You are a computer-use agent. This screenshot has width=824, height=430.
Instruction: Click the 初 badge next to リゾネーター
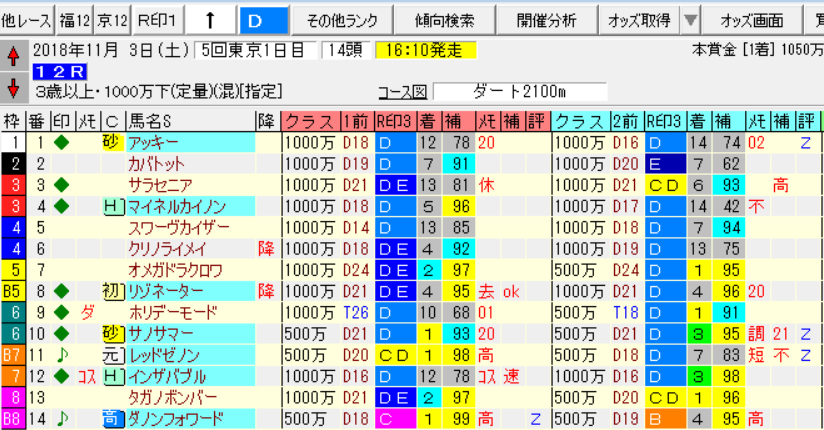tap(113, 291)
